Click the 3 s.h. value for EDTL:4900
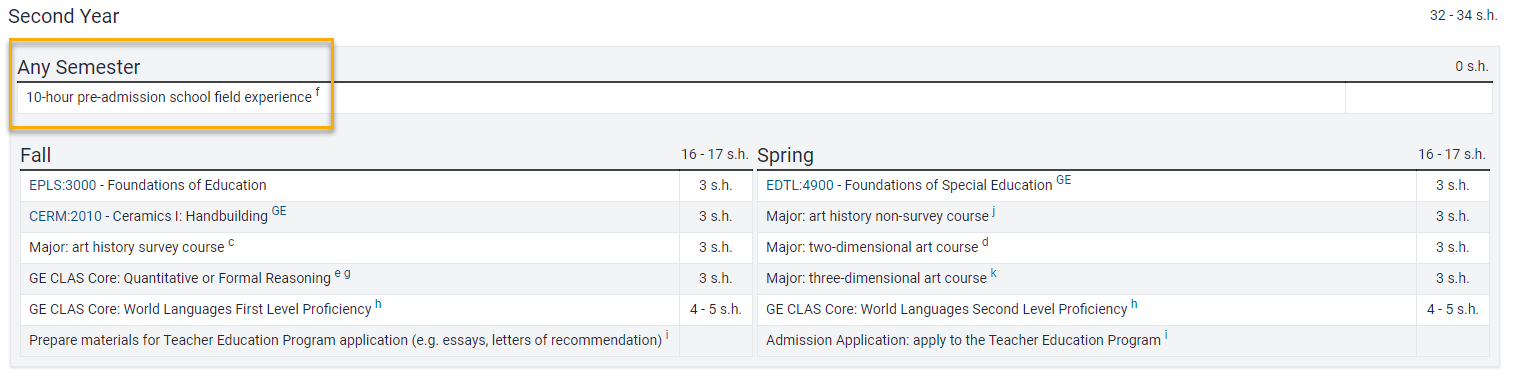The height and width of the screenshot is (377, 1515). coord(1452,185)
